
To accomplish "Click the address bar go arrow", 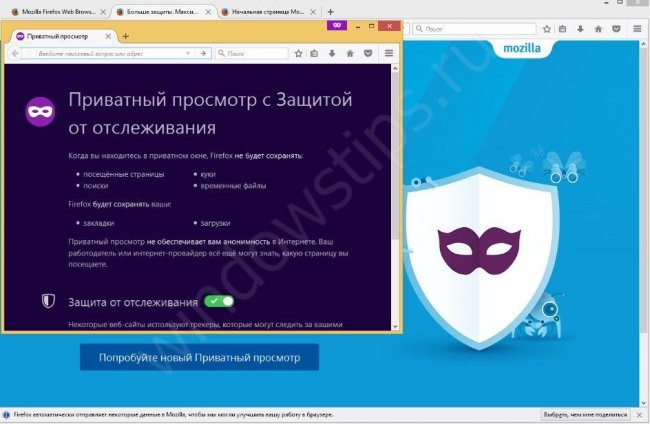I will [203, 53].
